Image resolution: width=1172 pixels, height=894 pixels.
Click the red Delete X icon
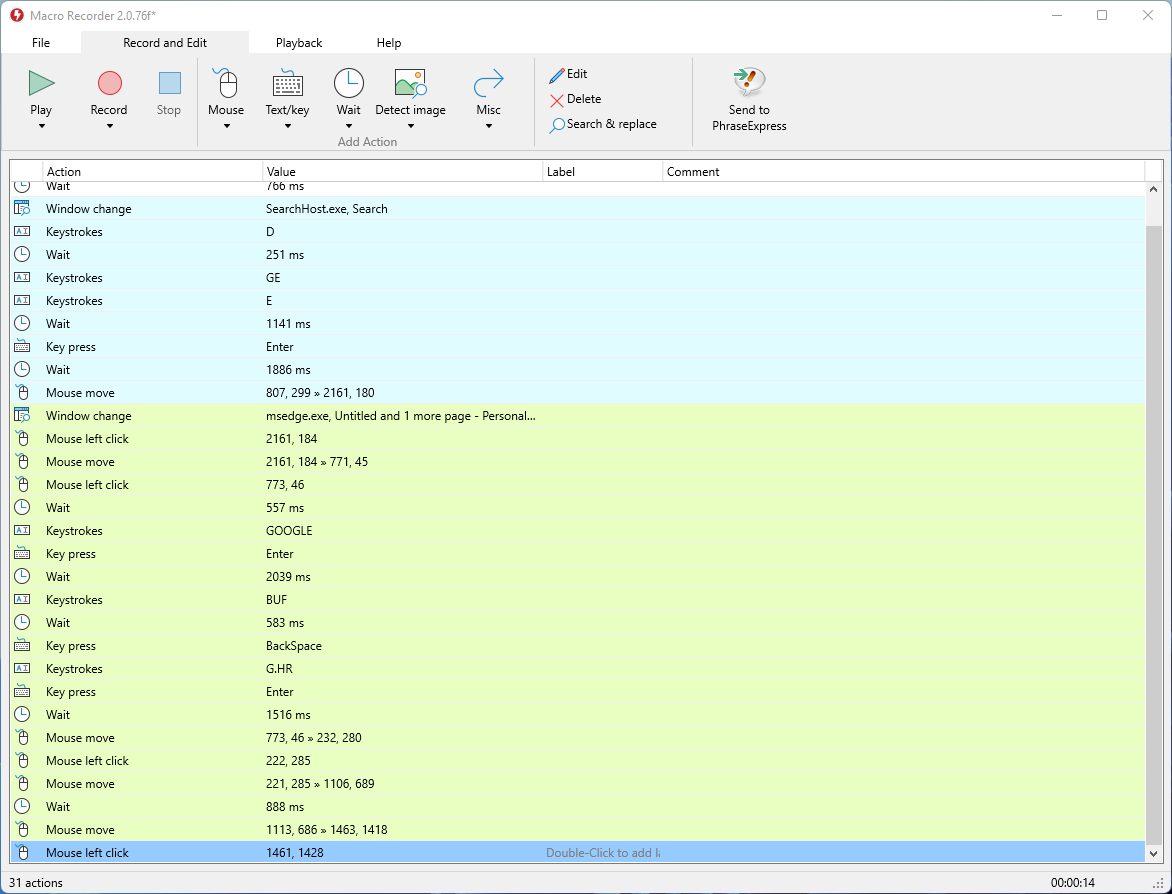(557, 100)
